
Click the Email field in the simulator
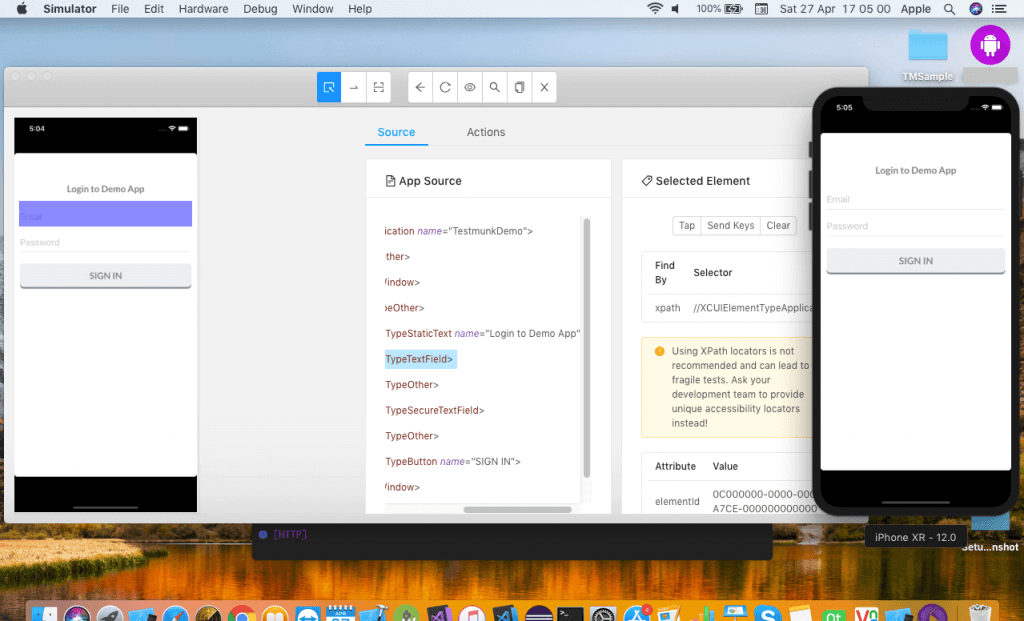tap(915, 200)
